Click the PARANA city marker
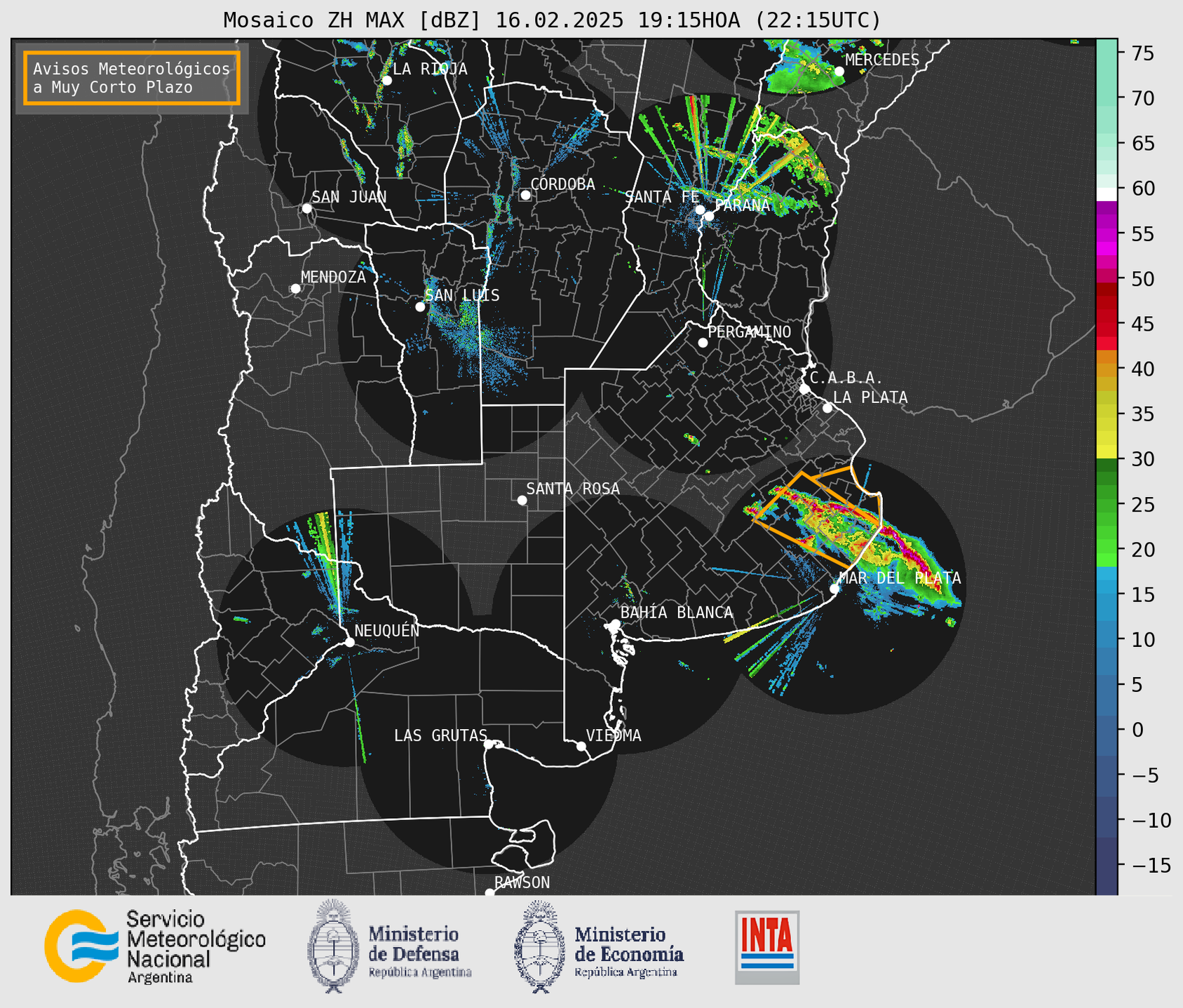This screenshot has height=1008, width=1183. 709,216
